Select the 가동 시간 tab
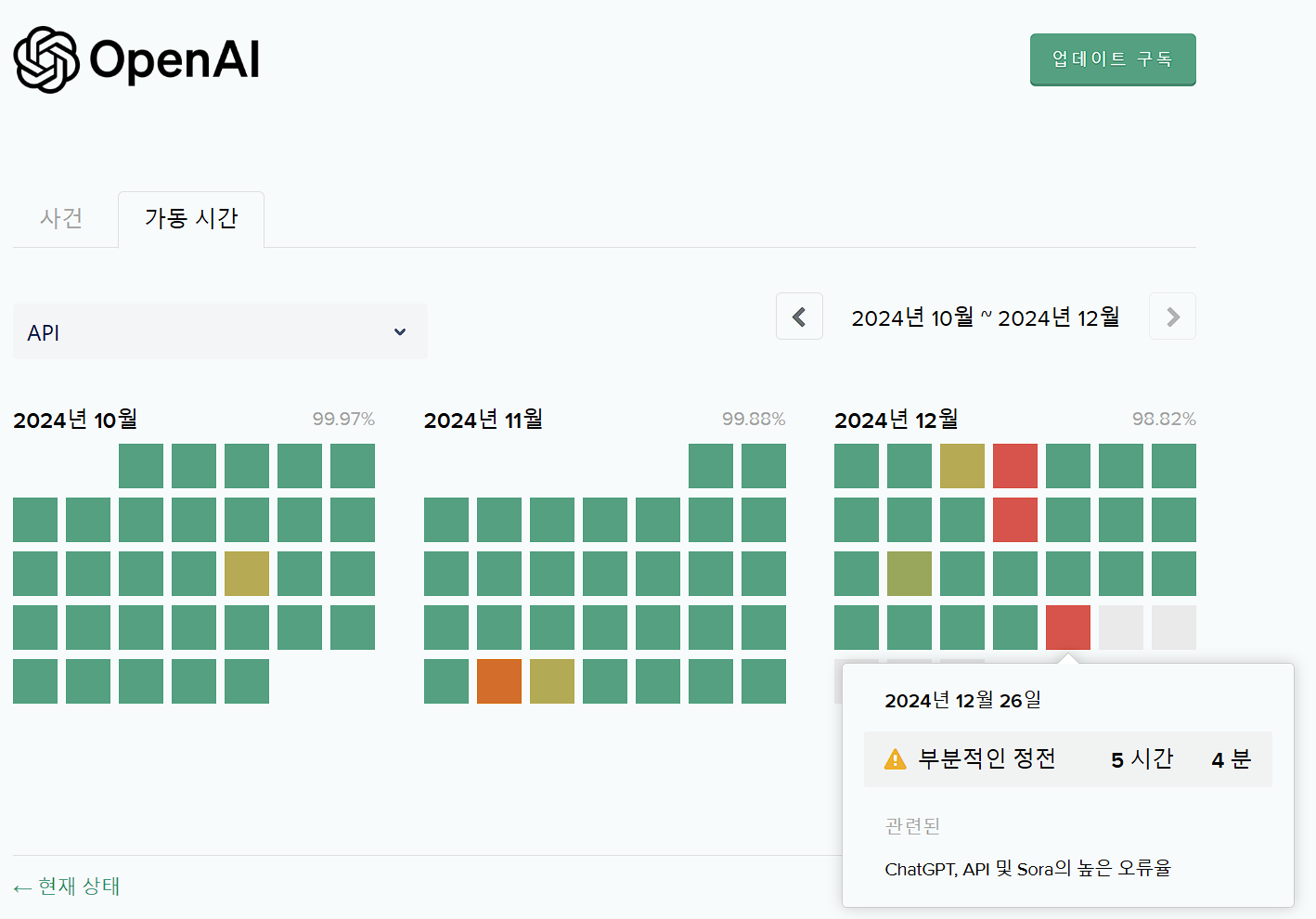The width and height of the screenshot is (1316, 919). click(190, 219)
